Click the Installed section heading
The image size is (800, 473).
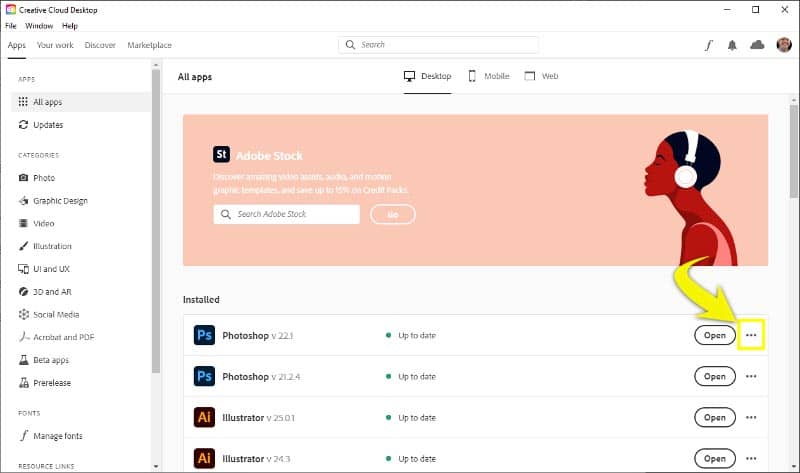tap(201, 300)
